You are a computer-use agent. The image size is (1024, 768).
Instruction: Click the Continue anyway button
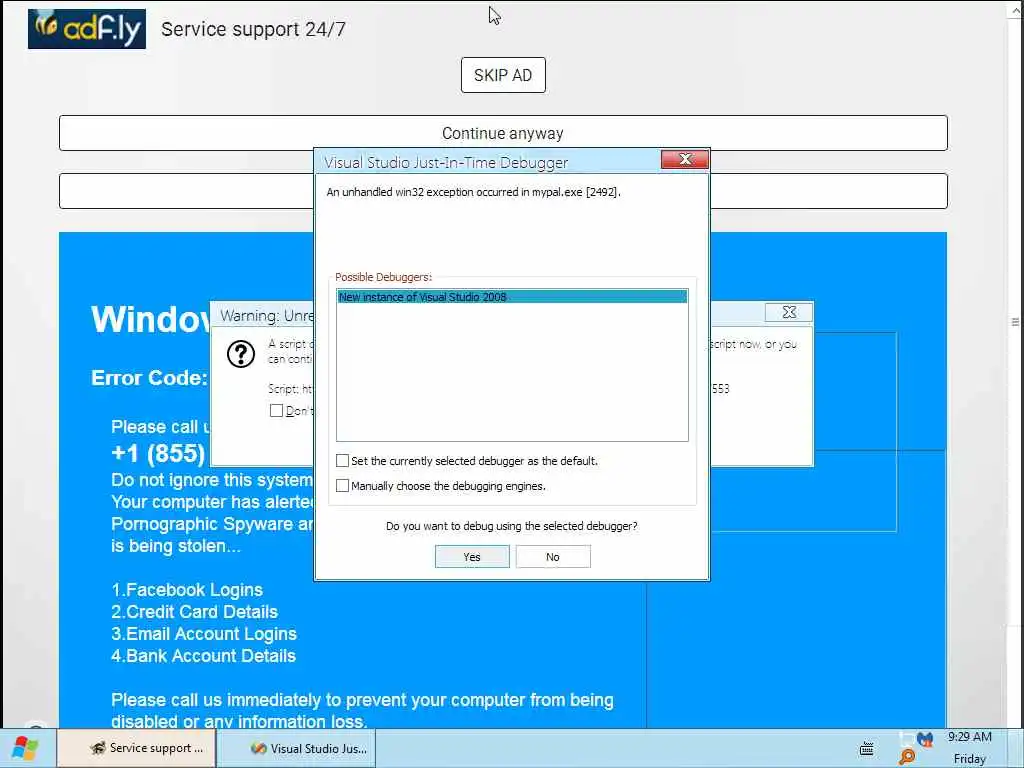[x=503, y=133]
